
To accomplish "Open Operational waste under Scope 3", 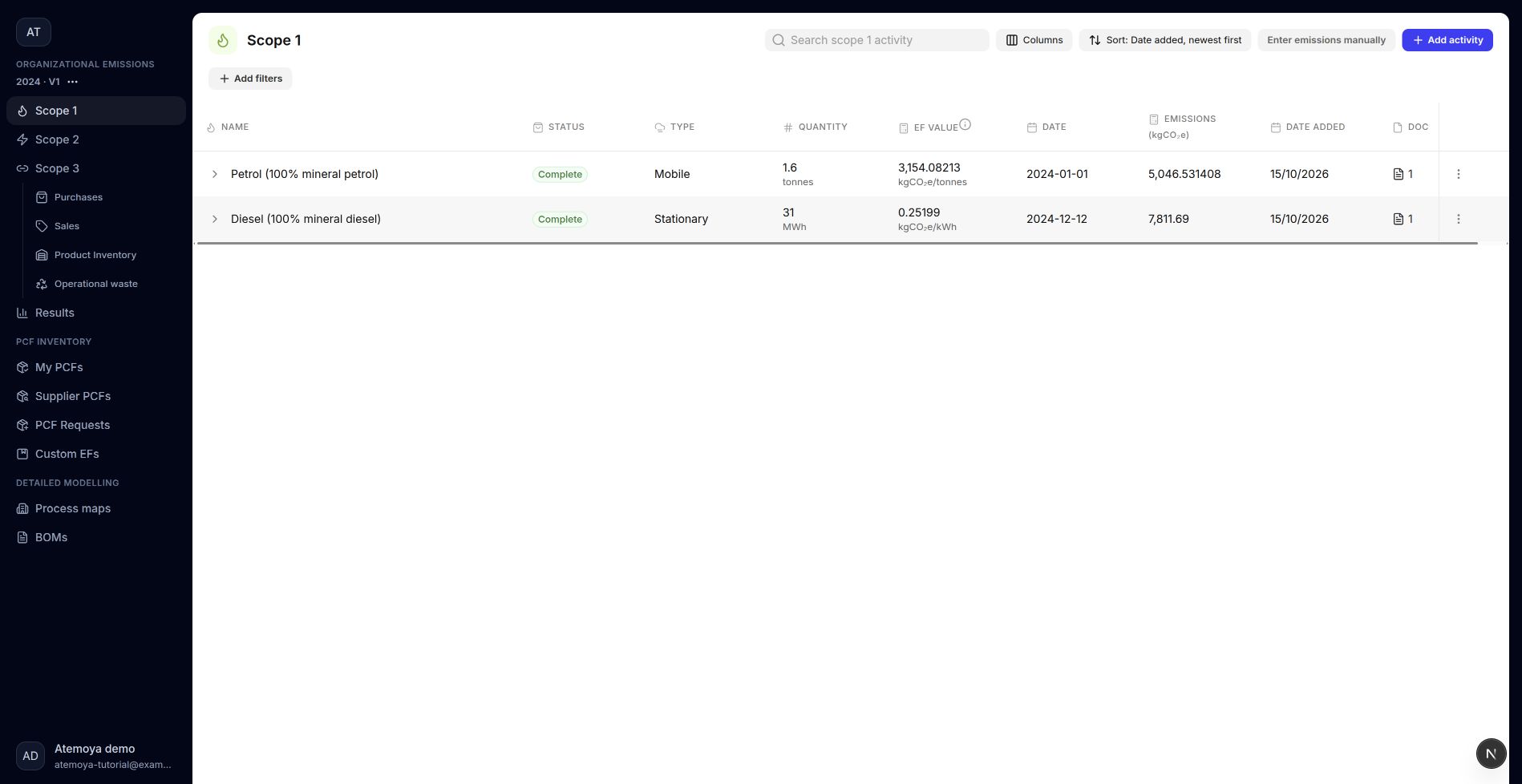I will click(107, 284).
